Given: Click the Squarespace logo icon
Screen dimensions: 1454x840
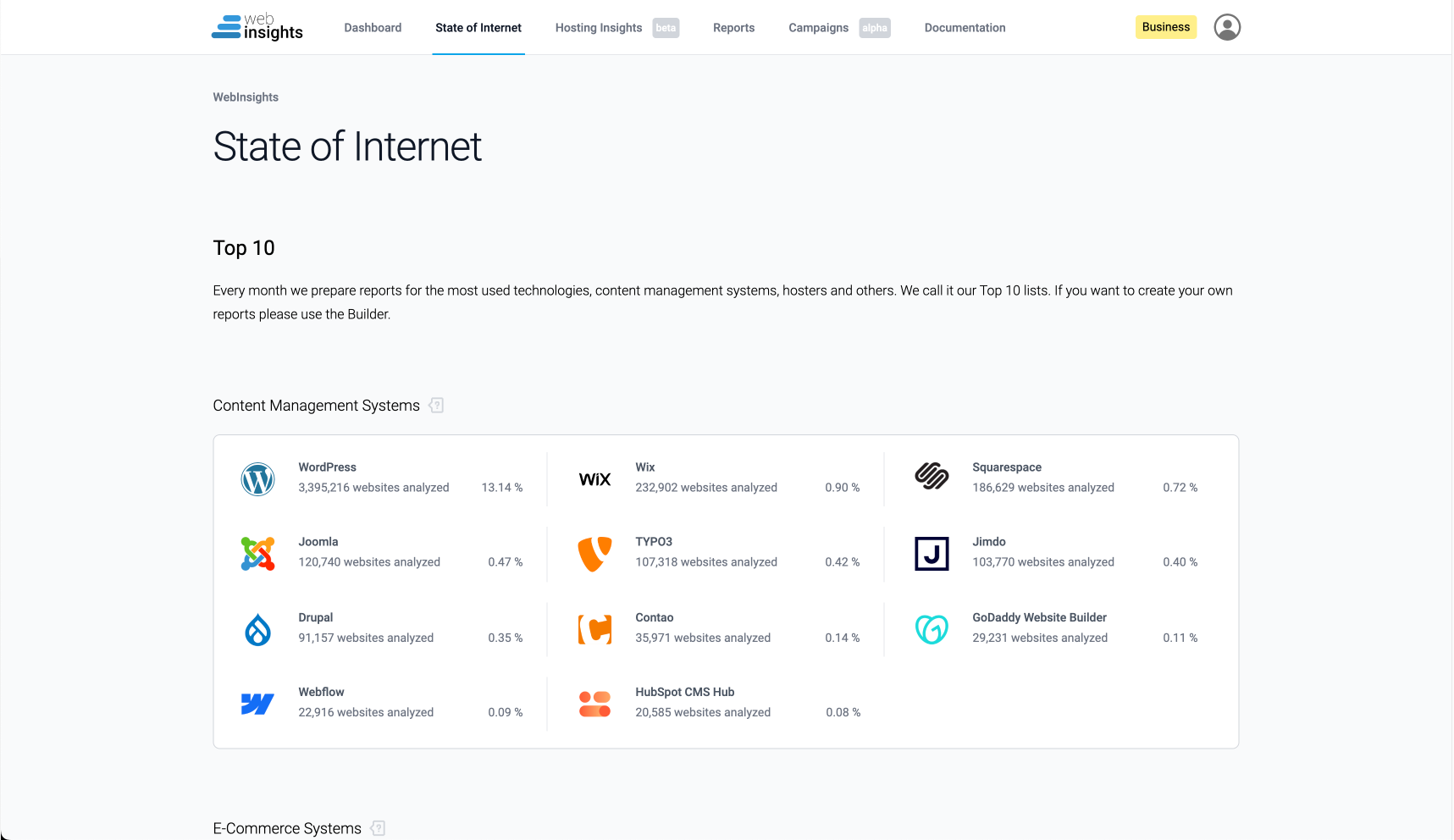Looking at the screenshot, I should coord(932,477).
